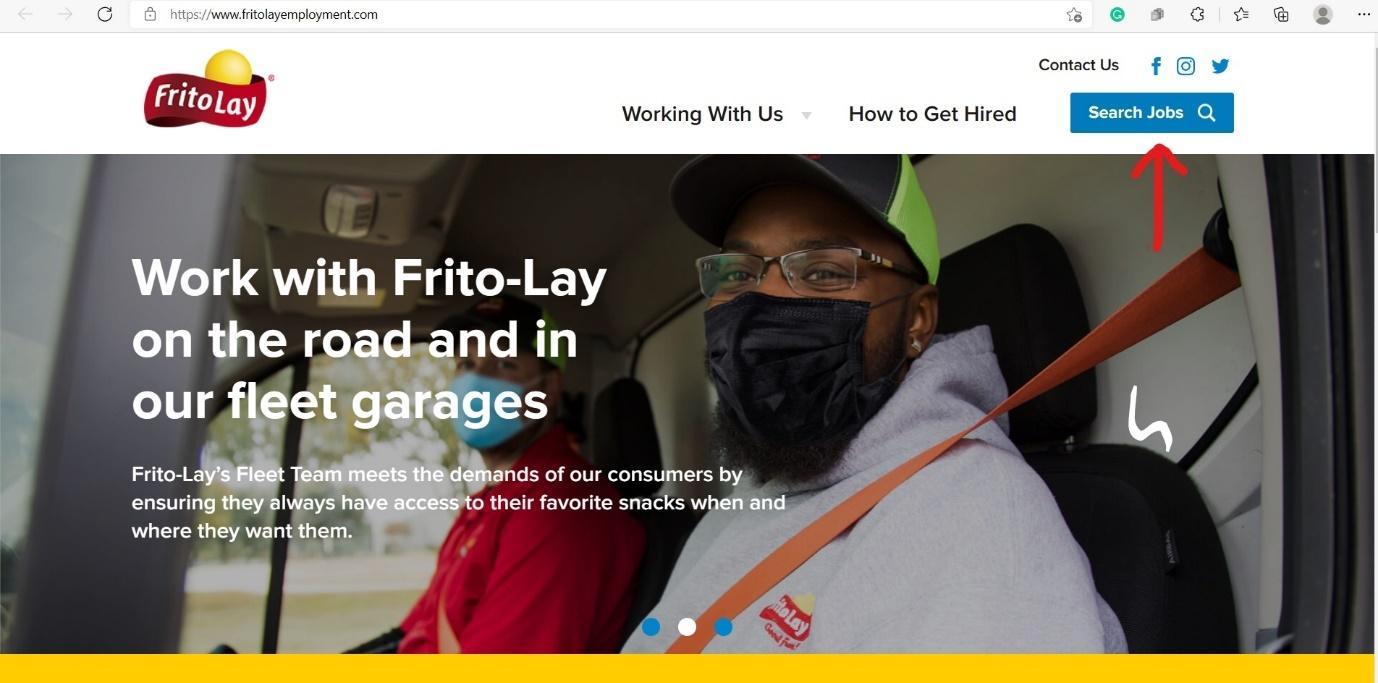The image size is (1378, 683).
Task: Open the Grammarly extension icon
Action: pyautogui.click(x=1118, y=14)
